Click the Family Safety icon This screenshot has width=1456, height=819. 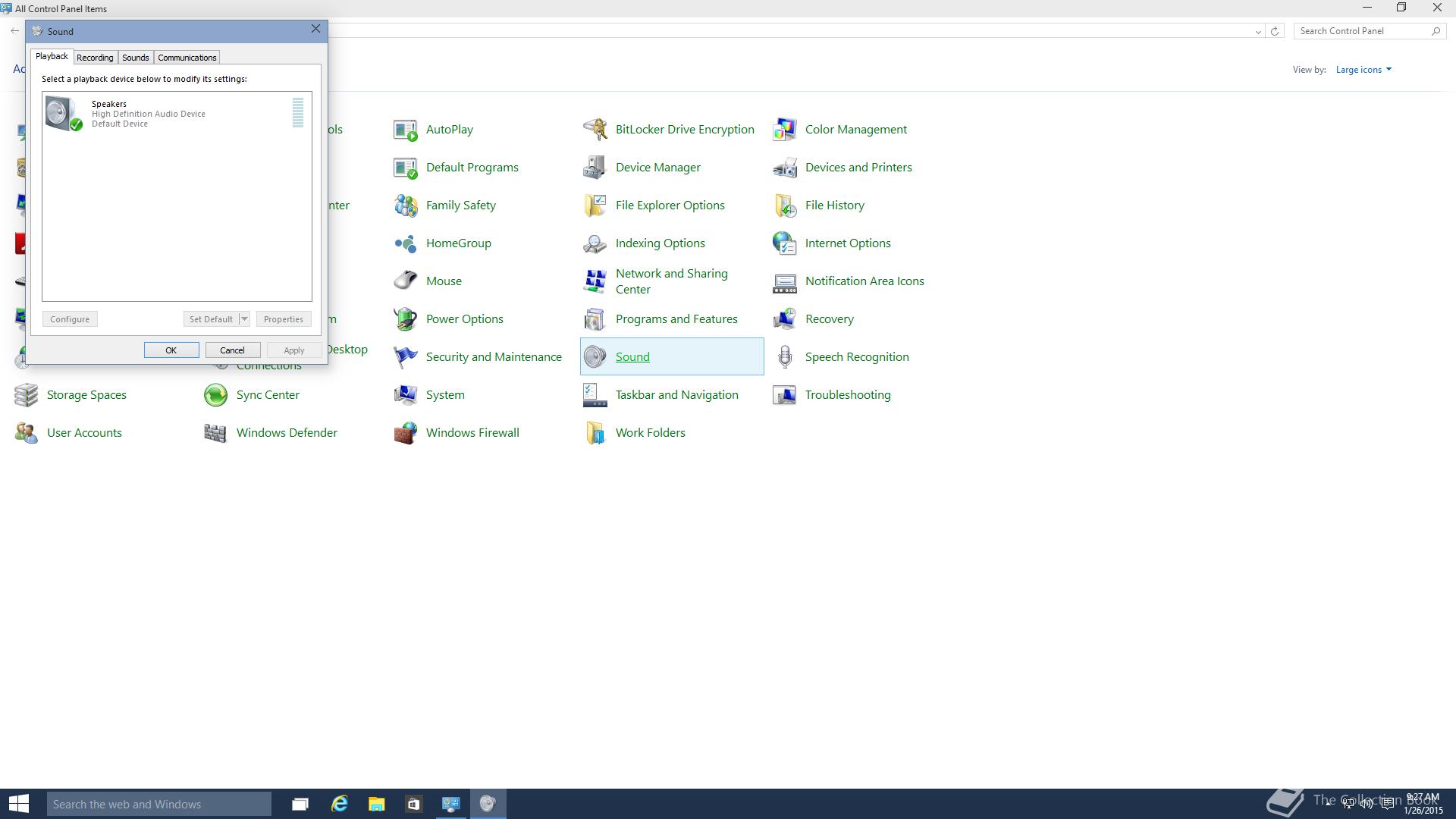[406, 206]
